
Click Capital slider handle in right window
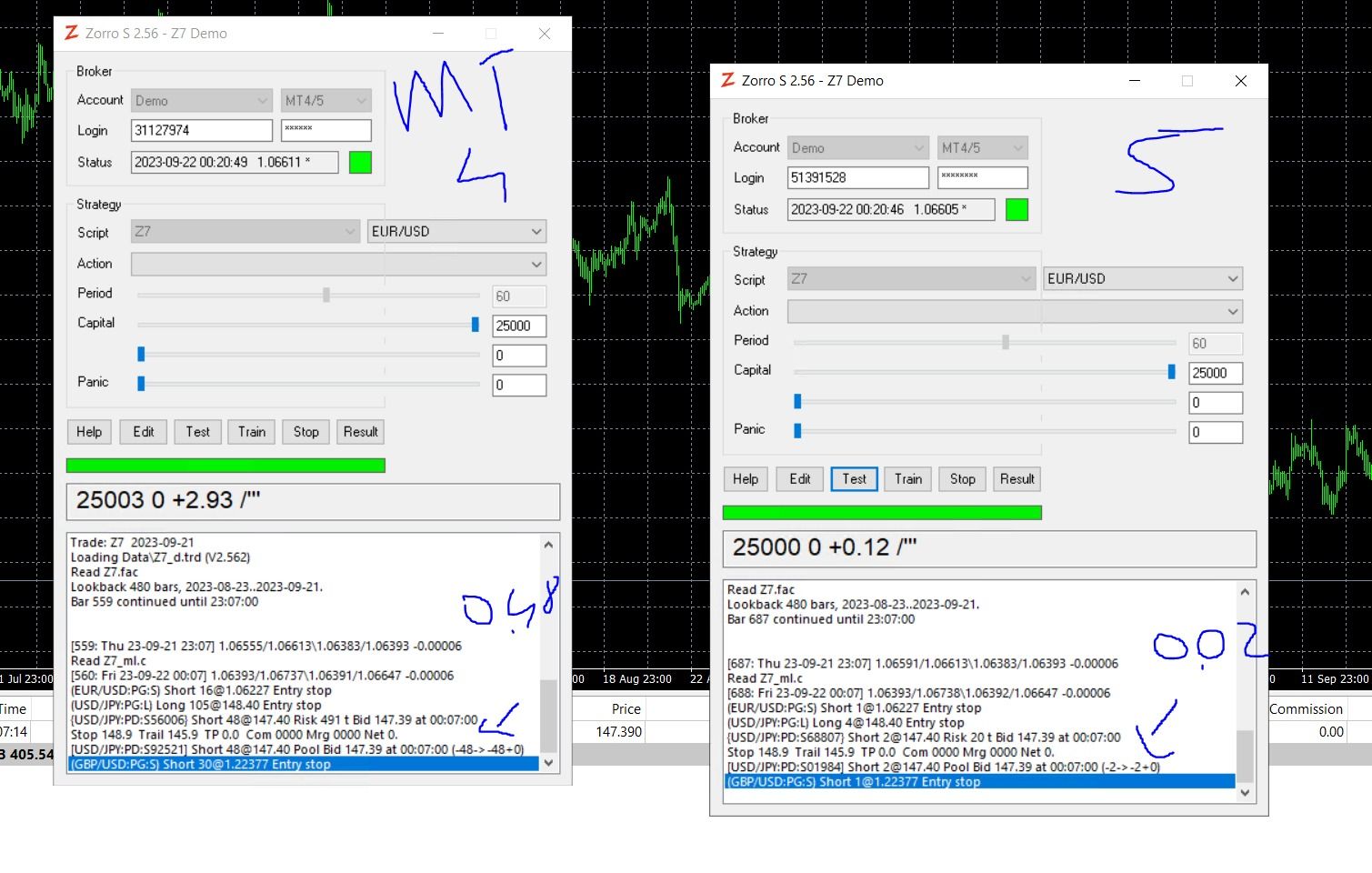tap(1171, 372)
